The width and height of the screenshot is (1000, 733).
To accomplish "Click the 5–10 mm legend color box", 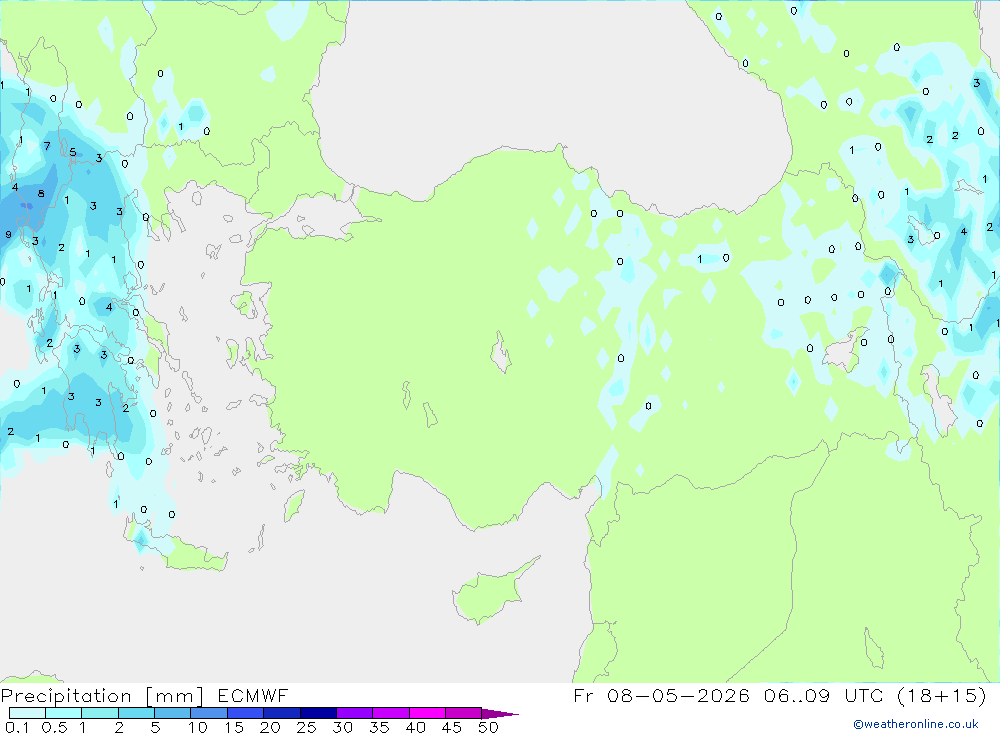I will pyautogui.click(x=173, y=713).
